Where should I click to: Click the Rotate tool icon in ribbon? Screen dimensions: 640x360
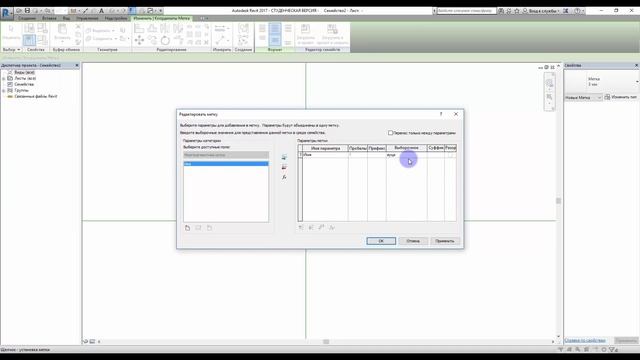165,40
